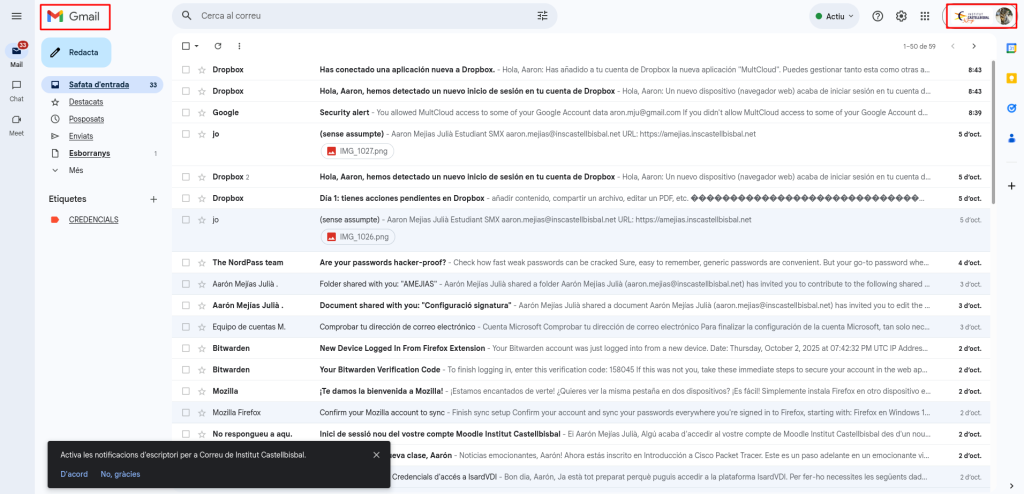This screenshot has height=494, width=1024.
Task: Refresh the inbox message list
Action: tap(218, 46)
